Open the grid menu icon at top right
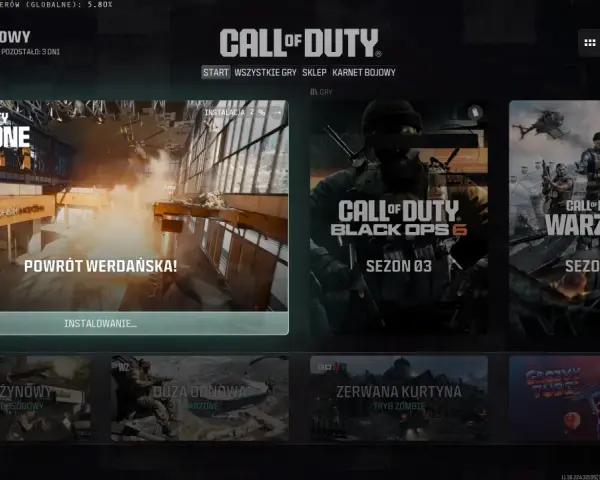This screenshot has height=480, width=600. [590, 43]
